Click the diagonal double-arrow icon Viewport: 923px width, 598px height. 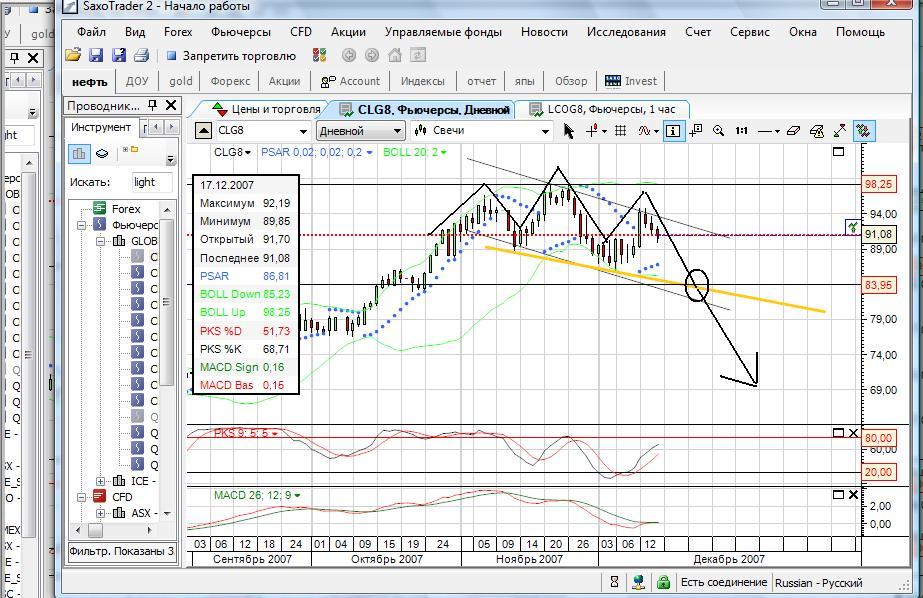840,131
